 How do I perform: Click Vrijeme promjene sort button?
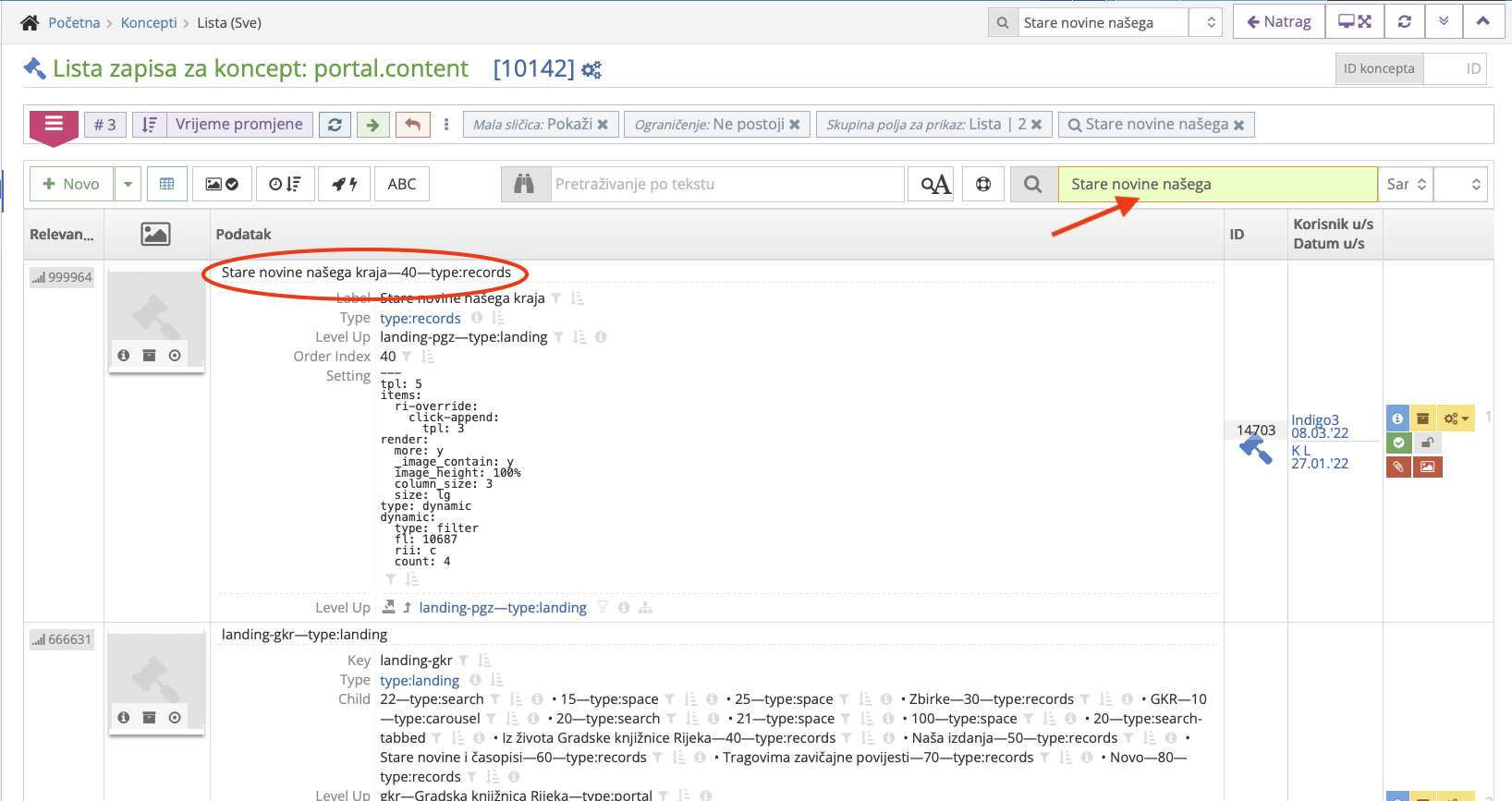coord(239,125)
